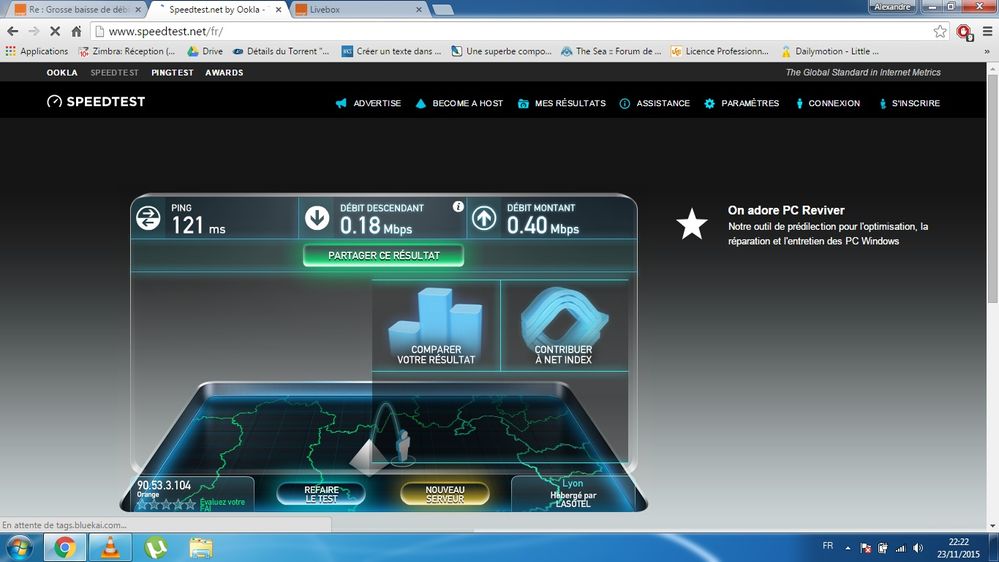Show more bookmarks with the chevron
Screen dimensions: 999x562
pyautogui.click(x=987, y=51)
